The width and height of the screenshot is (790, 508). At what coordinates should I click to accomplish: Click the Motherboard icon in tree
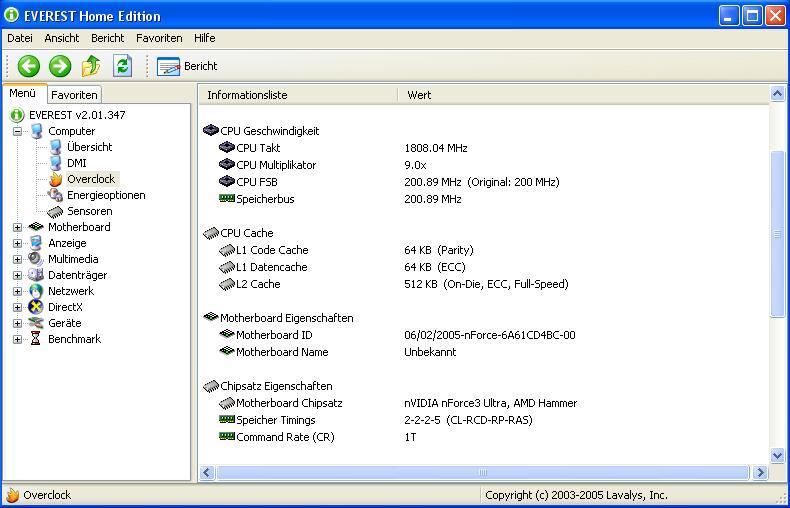(x=36, y=227)
